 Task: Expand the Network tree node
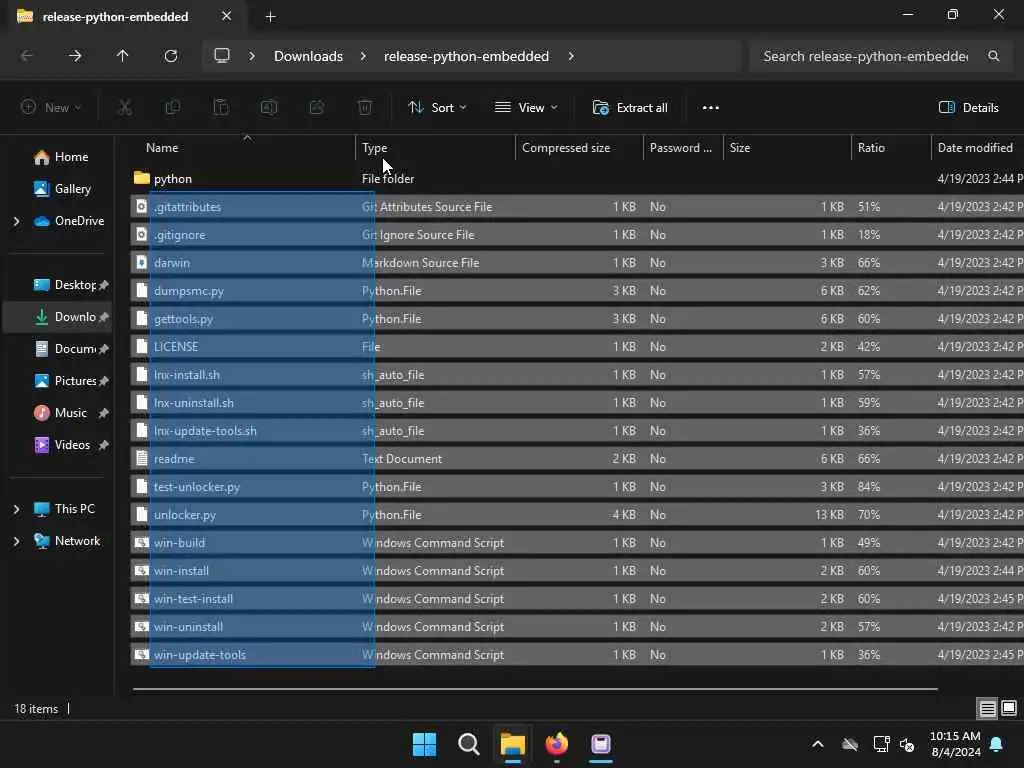click(x=16, y=541)
